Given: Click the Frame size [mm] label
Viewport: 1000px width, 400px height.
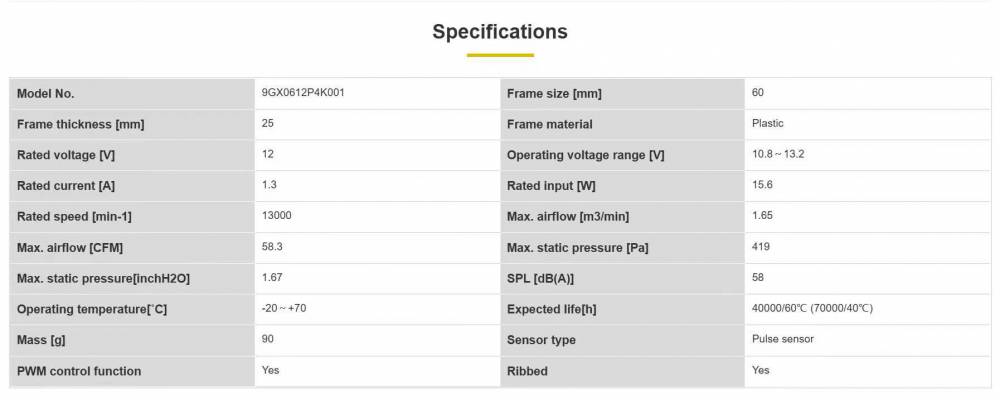Looking at the screenshot, I should pos(554,94).
